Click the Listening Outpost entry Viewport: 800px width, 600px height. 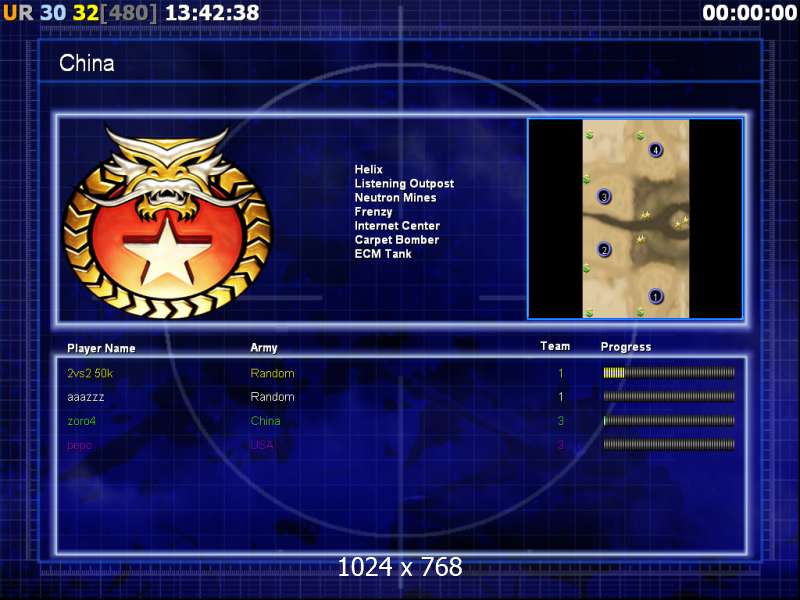pos(404,183)
